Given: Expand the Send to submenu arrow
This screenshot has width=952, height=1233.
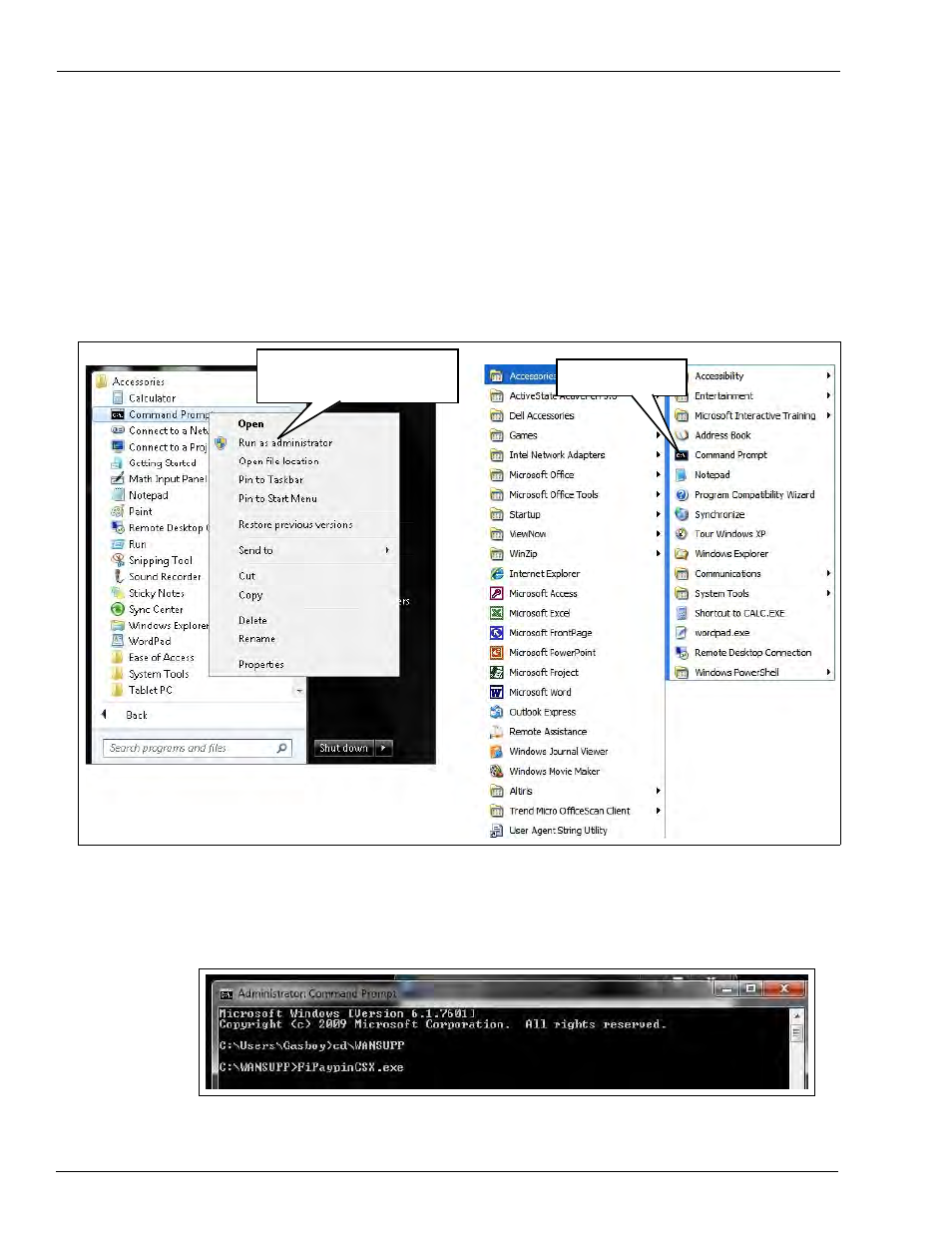Looking at the screenshot, I should 387,550.
